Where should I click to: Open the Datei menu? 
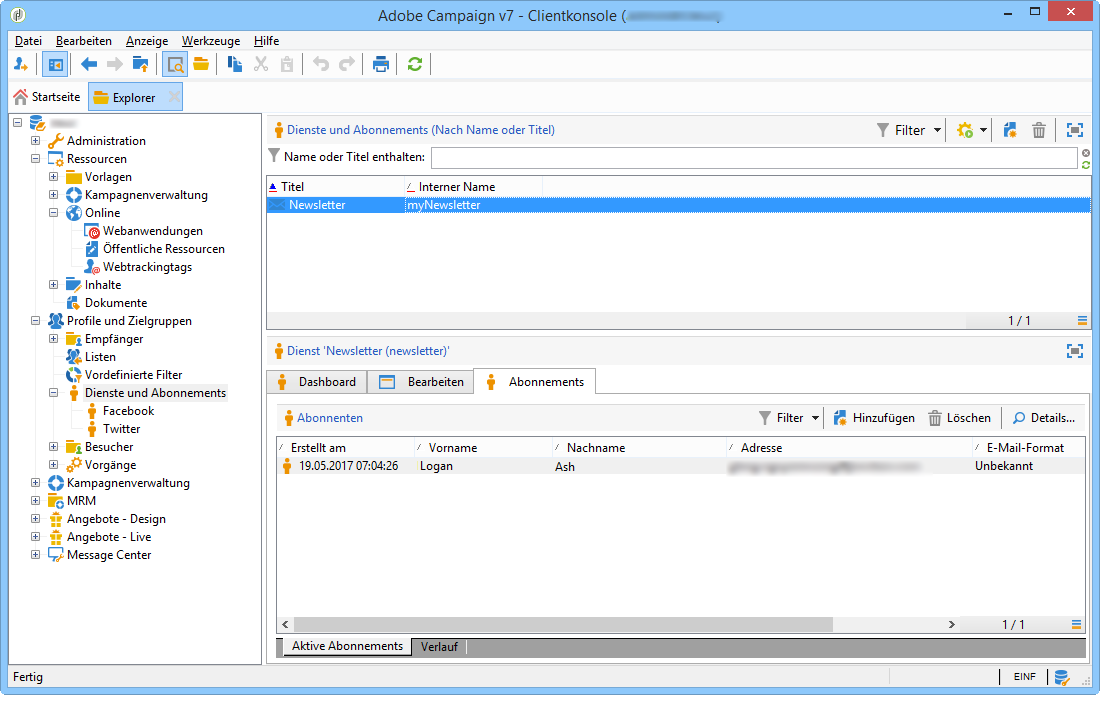pos(29,41)
